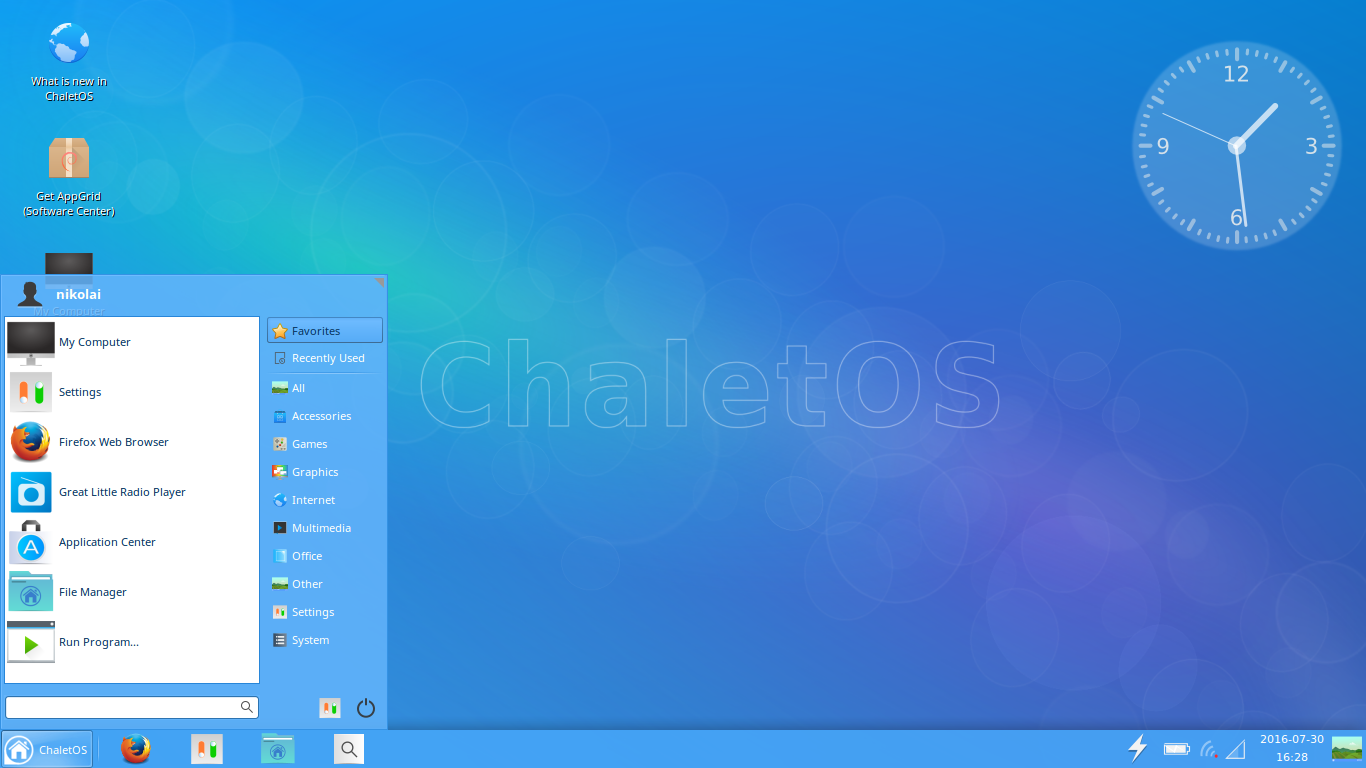Click the settings icon beside power button
This screenshot has height=768, width=1366.
330,708
